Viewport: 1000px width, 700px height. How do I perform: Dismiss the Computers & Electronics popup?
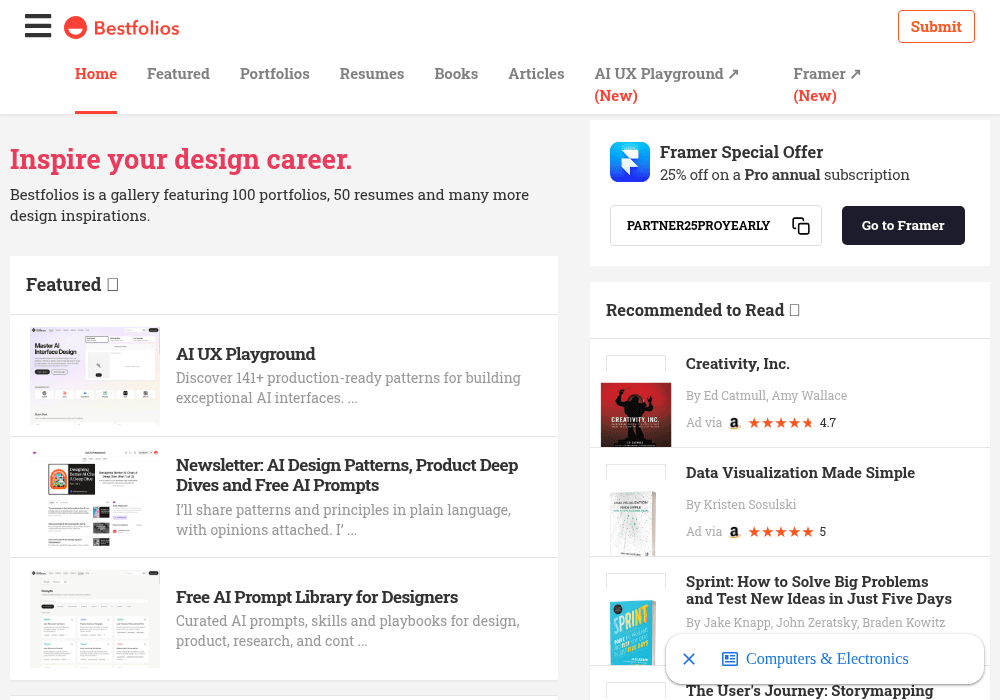point(689,659)
